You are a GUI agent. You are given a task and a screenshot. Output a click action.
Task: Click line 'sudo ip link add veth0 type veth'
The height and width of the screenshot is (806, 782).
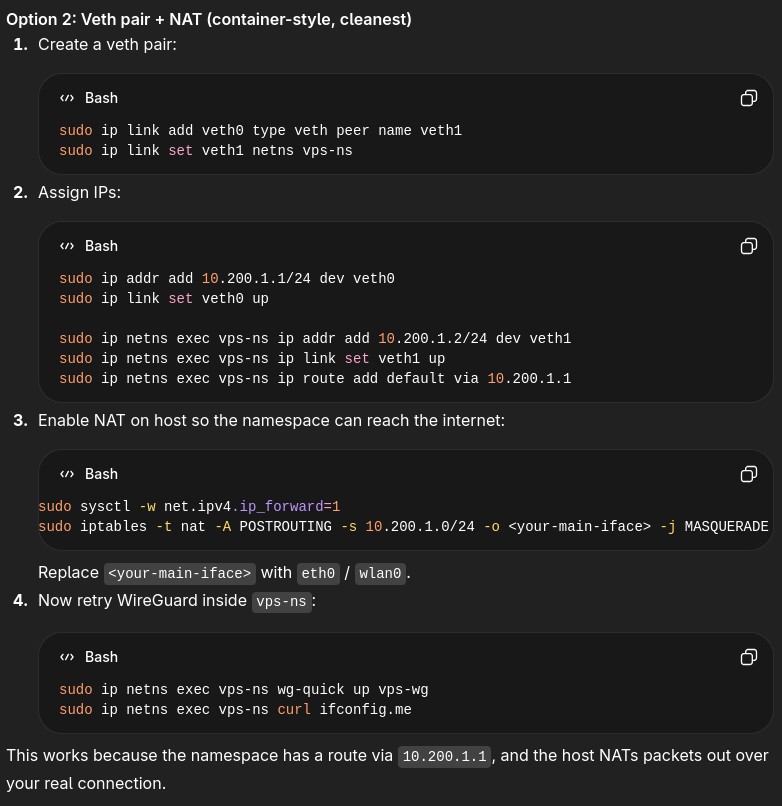(x=260, y=131)
